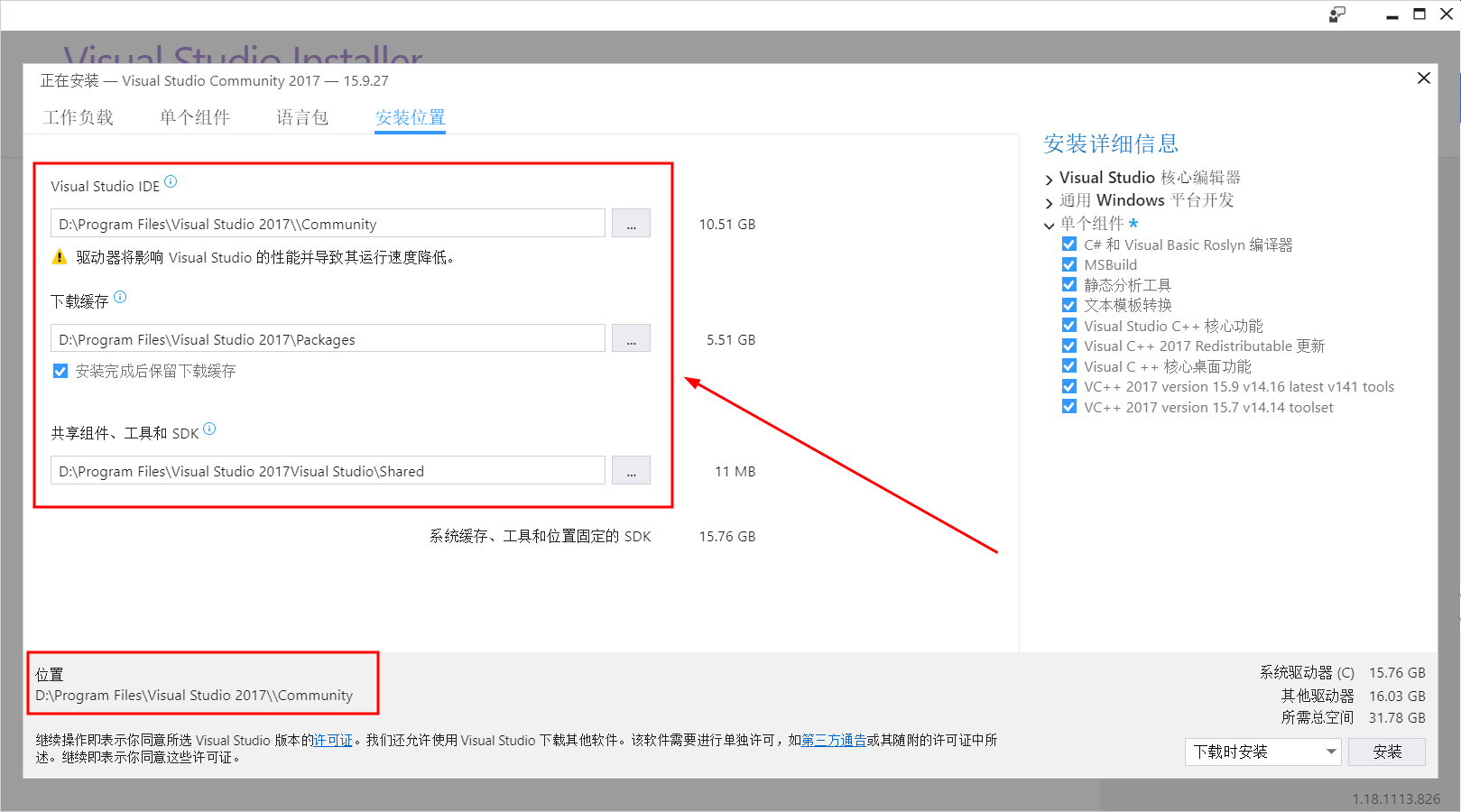
Task: Maximize the Visual Studio Installer window
Action: (1419, 14)
